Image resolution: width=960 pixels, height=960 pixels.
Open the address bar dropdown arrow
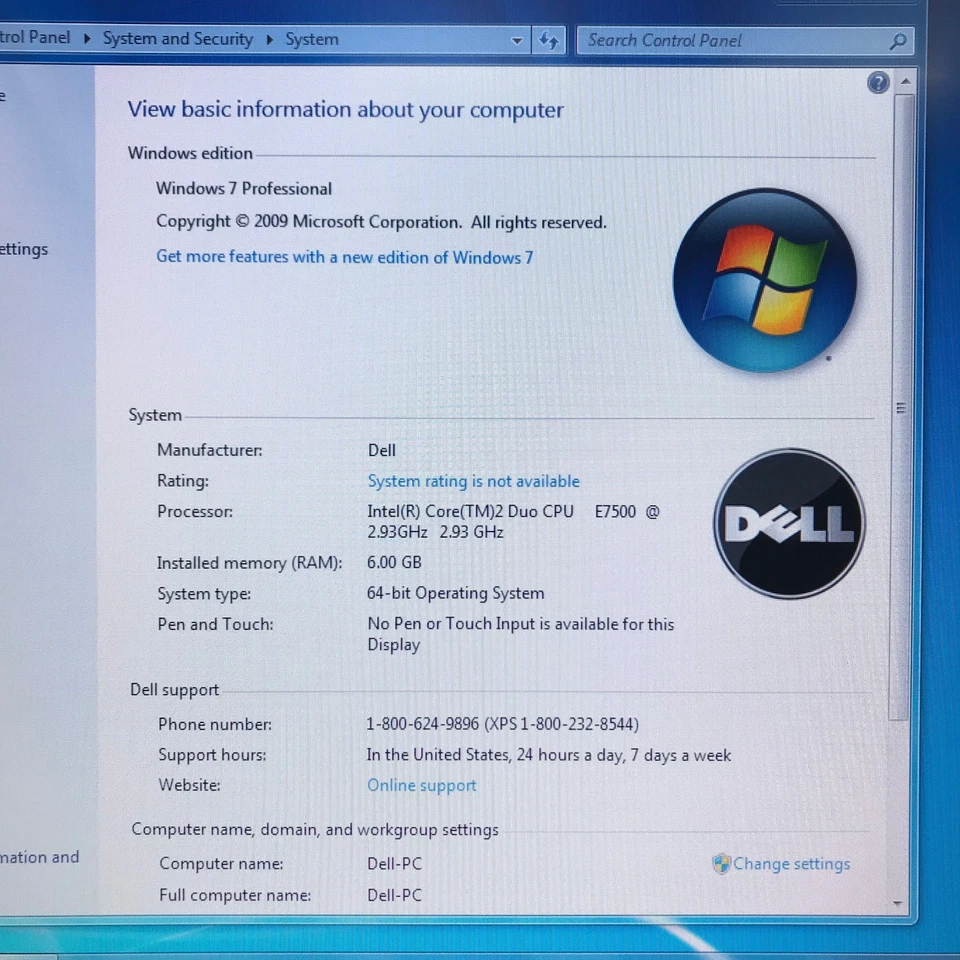tap(517, 40)
